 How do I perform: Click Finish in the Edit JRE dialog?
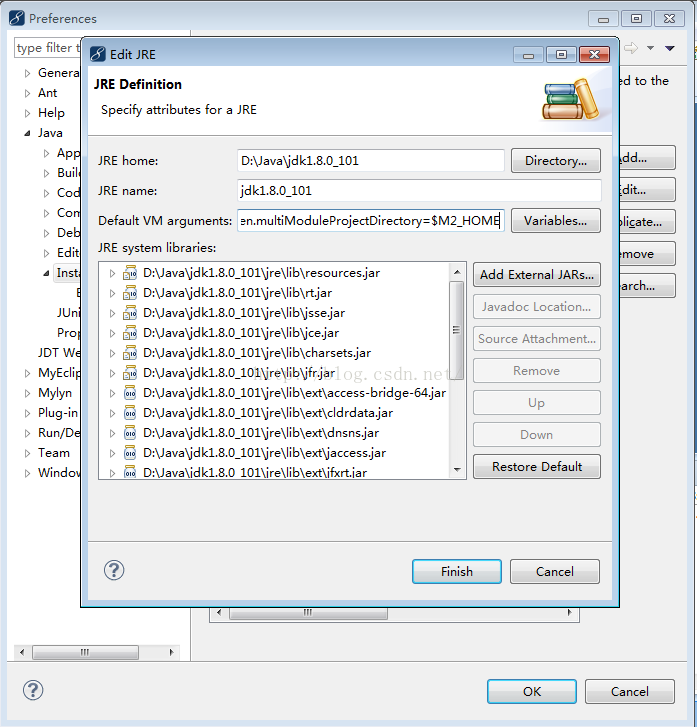457,571
